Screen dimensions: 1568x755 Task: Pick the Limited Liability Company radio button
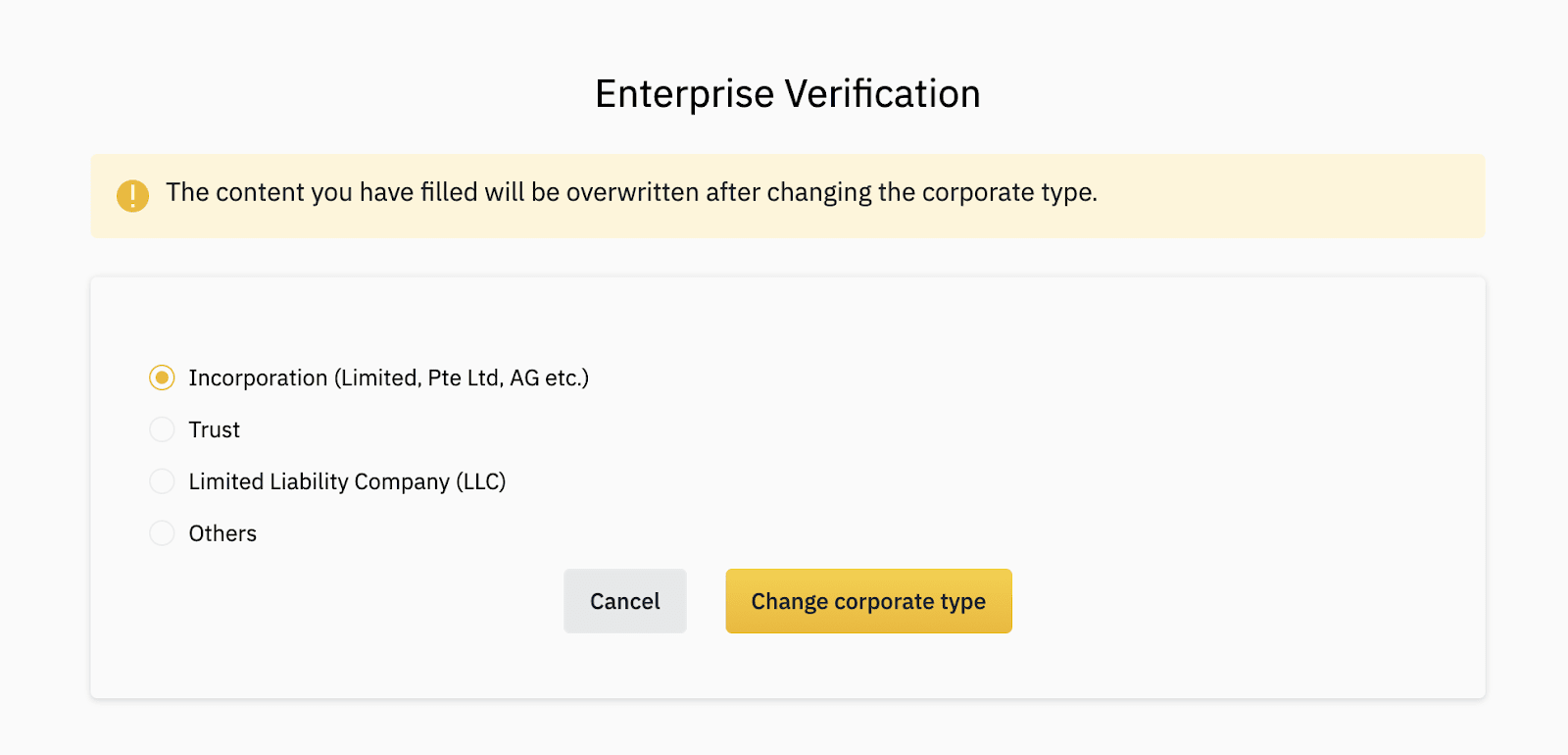162,481
